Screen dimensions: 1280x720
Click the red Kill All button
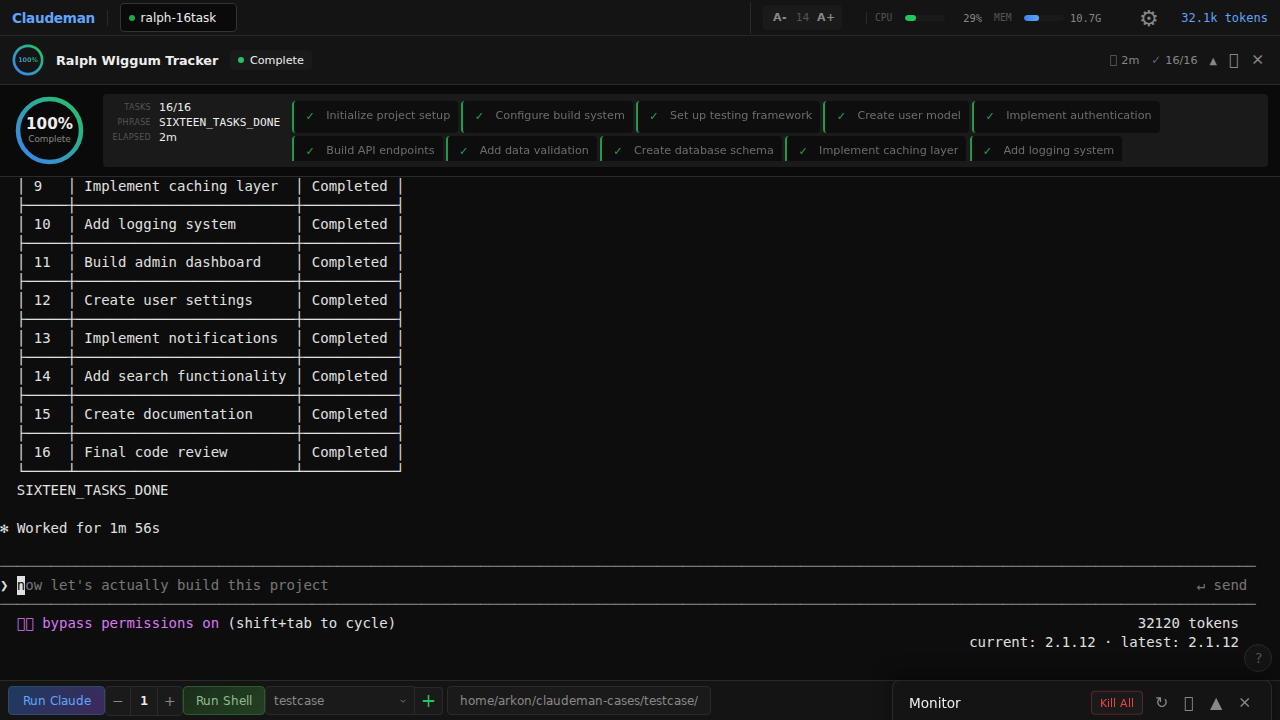(1117, 703)
